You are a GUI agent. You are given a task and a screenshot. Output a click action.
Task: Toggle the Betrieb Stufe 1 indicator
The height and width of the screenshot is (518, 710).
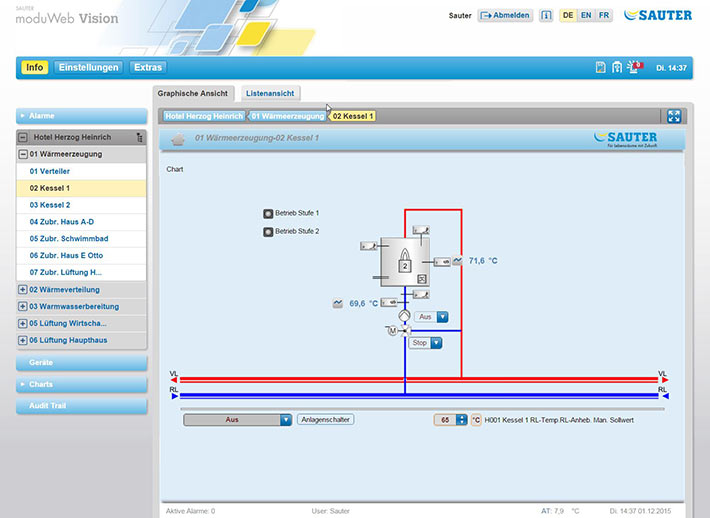pyautogui.click(x=267, y=213)
